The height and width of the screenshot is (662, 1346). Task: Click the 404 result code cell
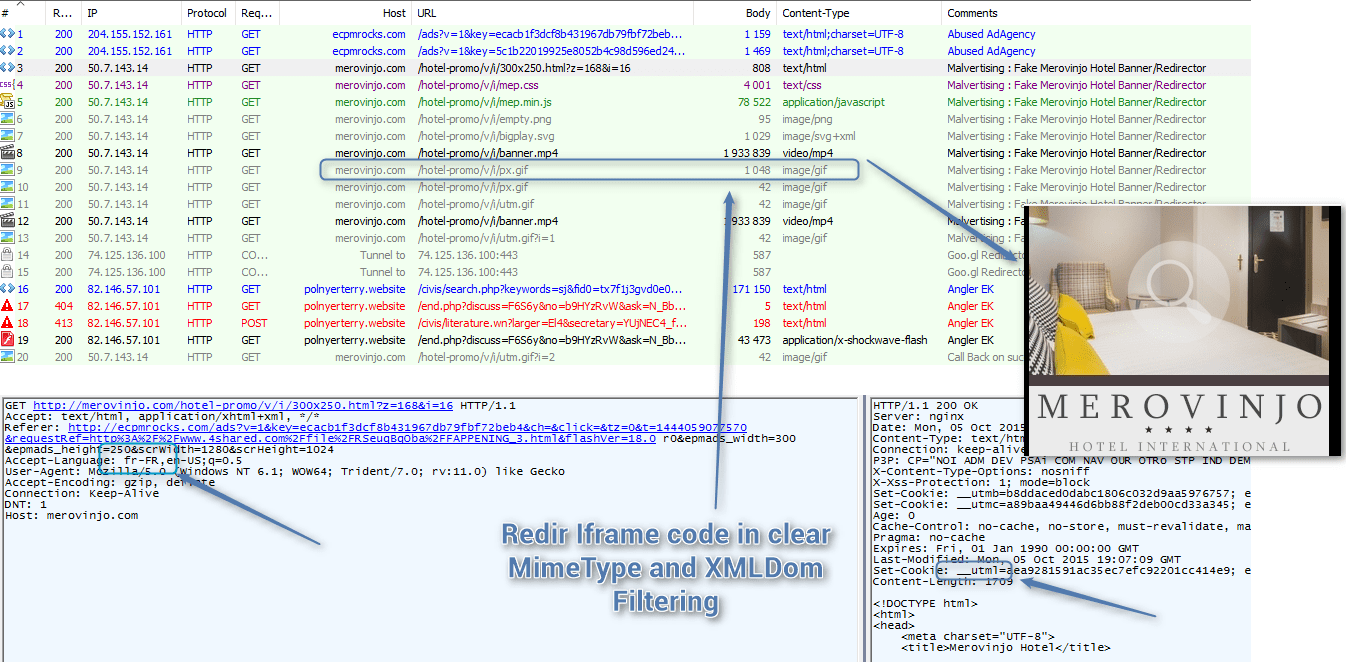tap(64, 306)
